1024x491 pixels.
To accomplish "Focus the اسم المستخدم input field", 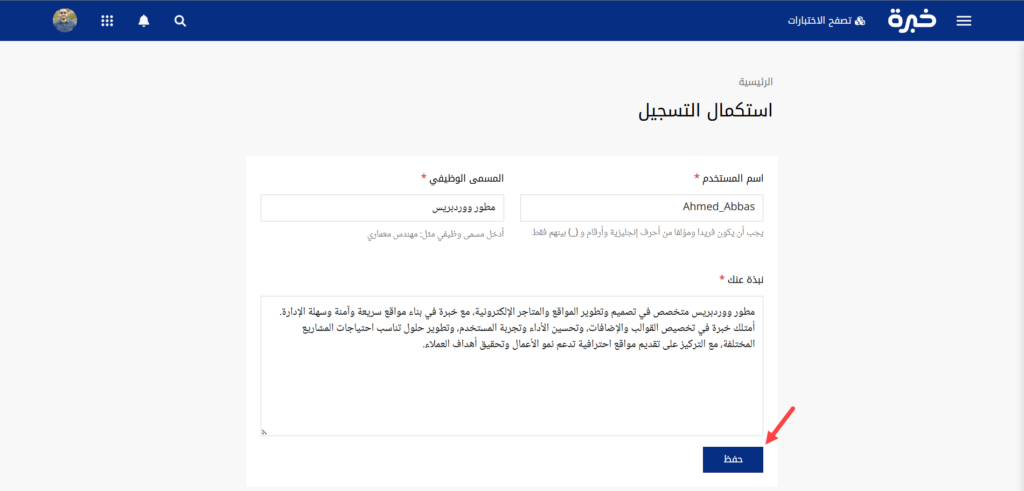I will coord(642,208).
